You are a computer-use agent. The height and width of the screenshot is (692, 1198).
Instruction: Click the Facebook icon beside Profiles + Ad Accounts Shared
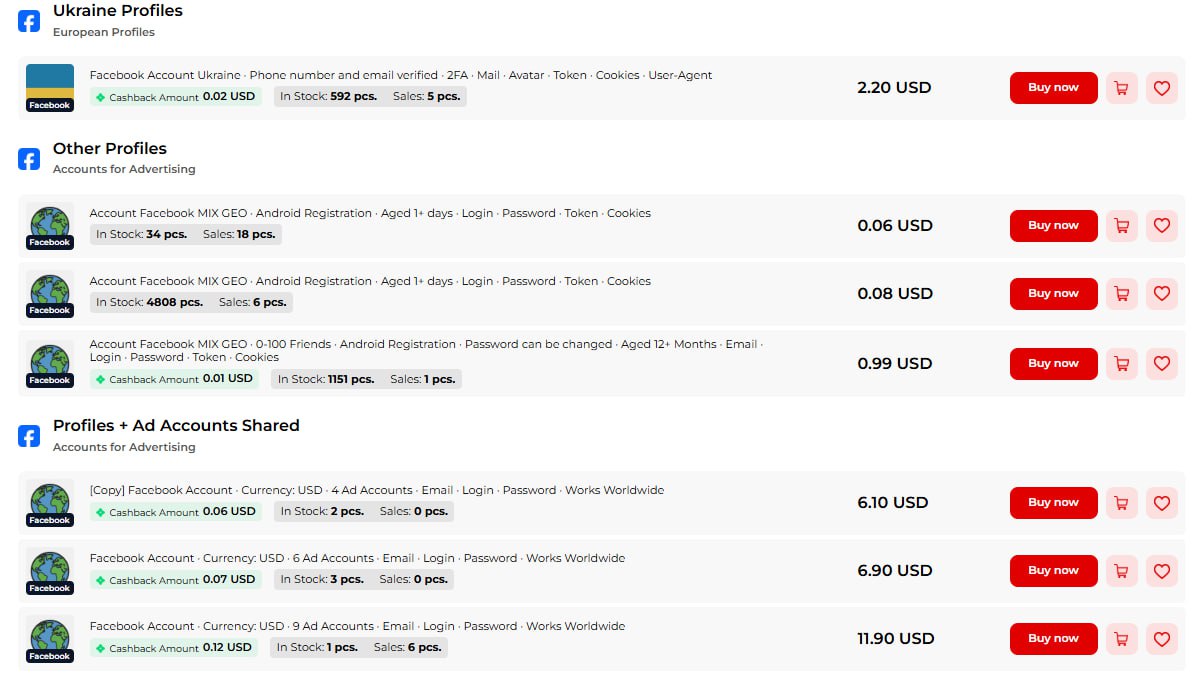[29, 436]
